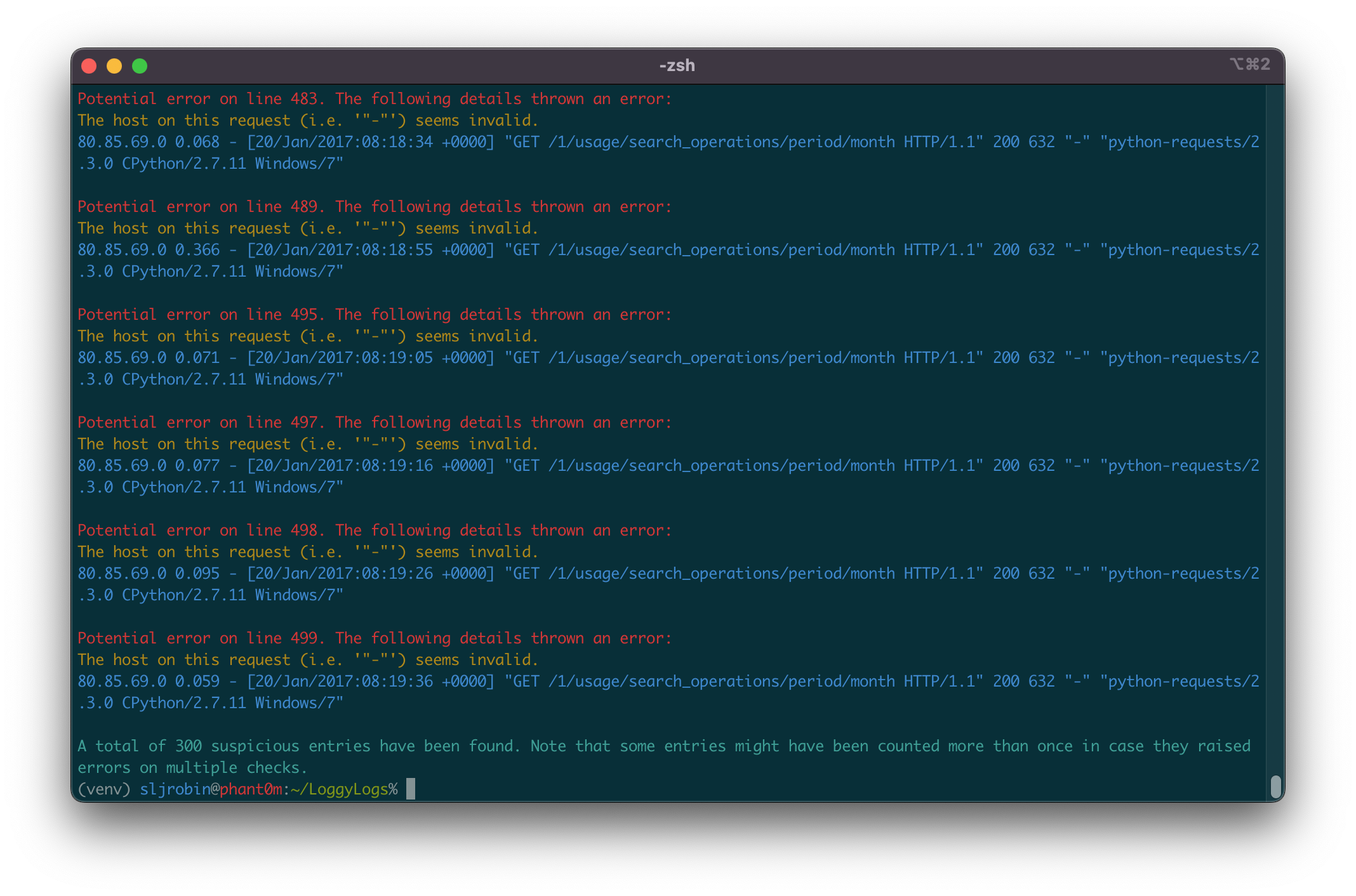Click the -zsh window title
This screenshot has height=896, width=1356.
(x=677, y=66)
